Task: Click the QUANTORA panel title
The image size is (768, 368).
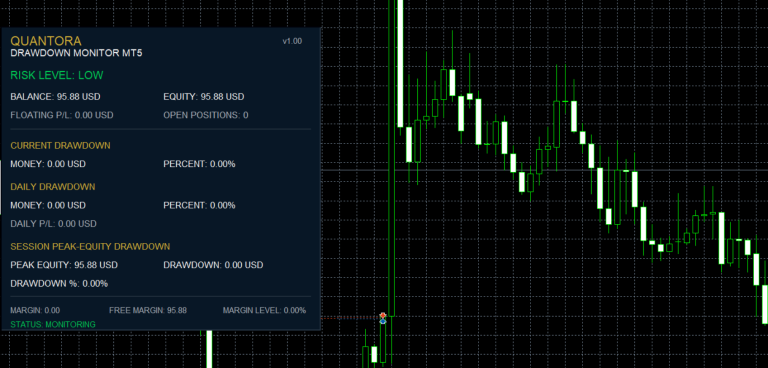Action: (x=46, y=41)
